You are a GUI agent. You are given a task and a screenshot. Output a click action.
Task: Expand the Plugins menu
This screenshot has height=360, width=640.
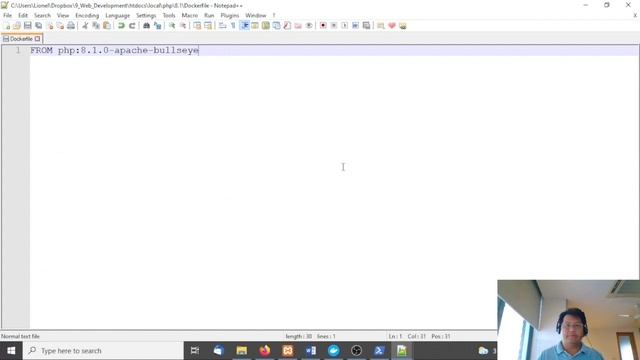point(230,16)
